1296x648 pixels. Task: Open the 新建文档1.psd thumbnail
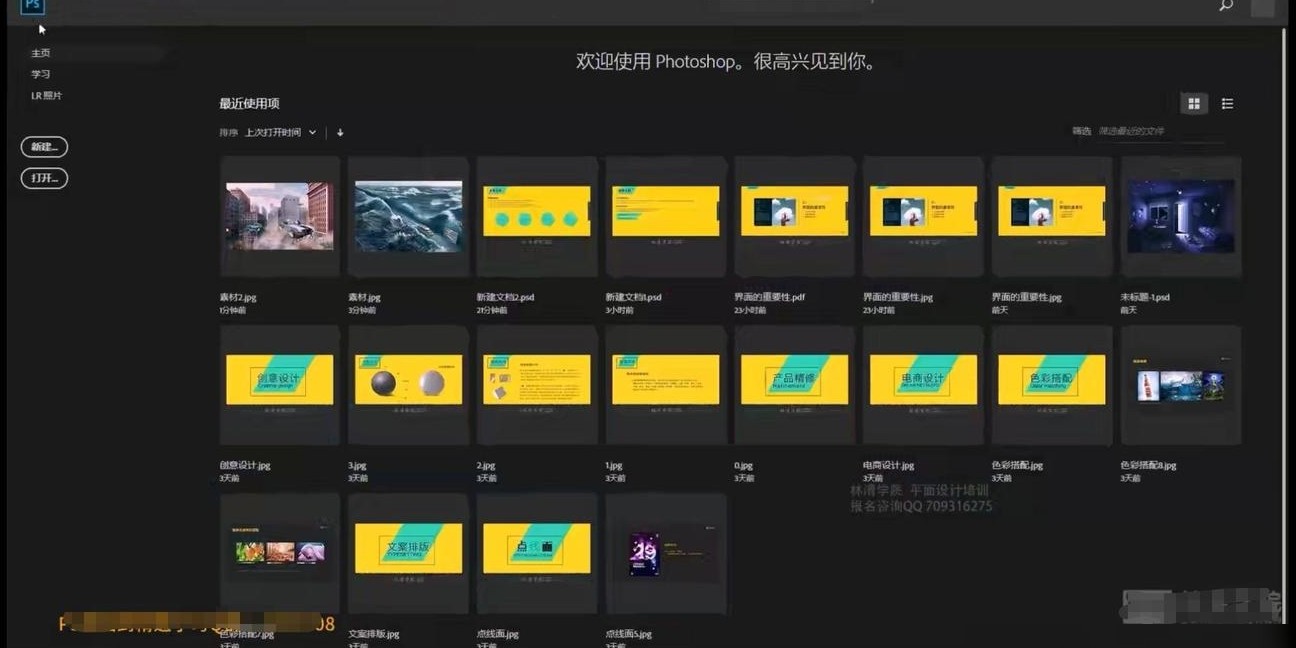pos(666,216)
